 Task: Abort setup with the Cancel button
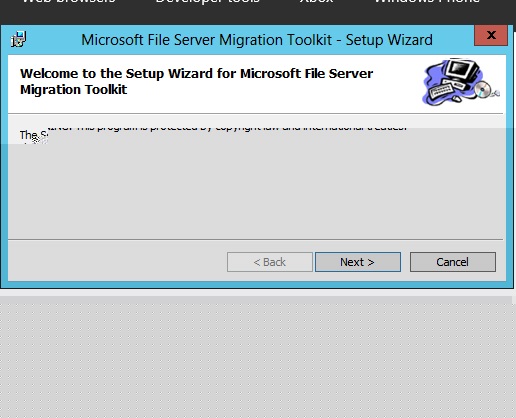tap(453, 262)
